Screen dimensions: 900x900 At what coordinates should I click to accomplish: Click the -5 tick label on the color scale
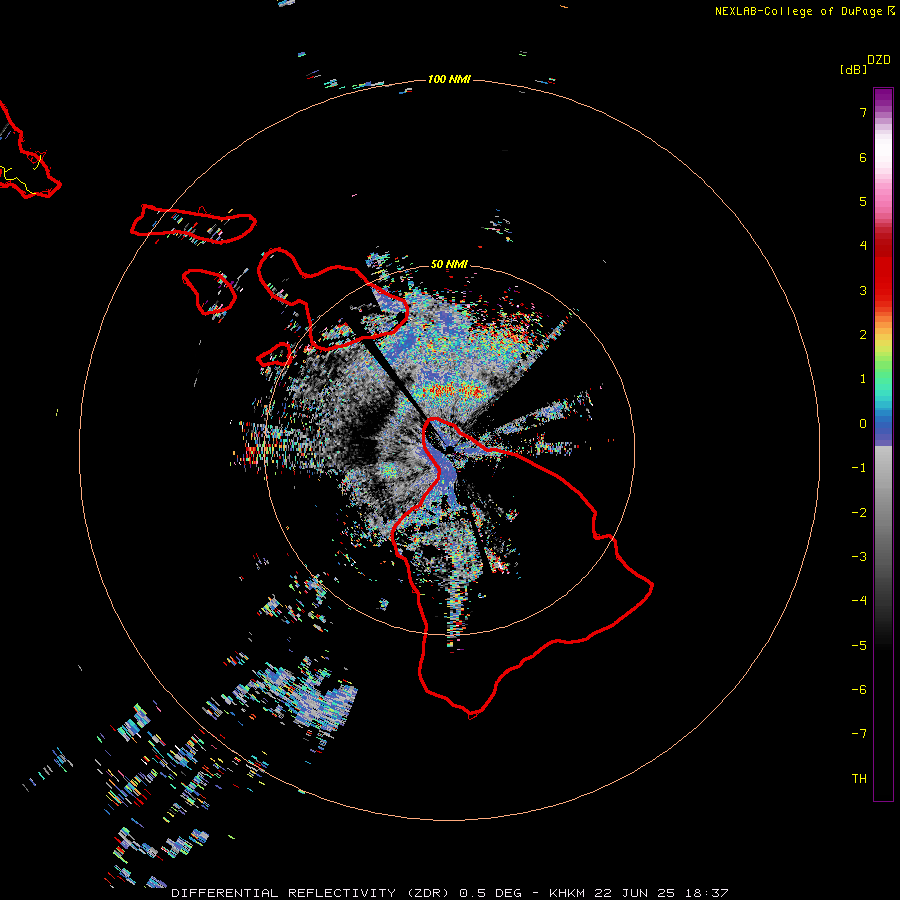click(x=859, y=646)
